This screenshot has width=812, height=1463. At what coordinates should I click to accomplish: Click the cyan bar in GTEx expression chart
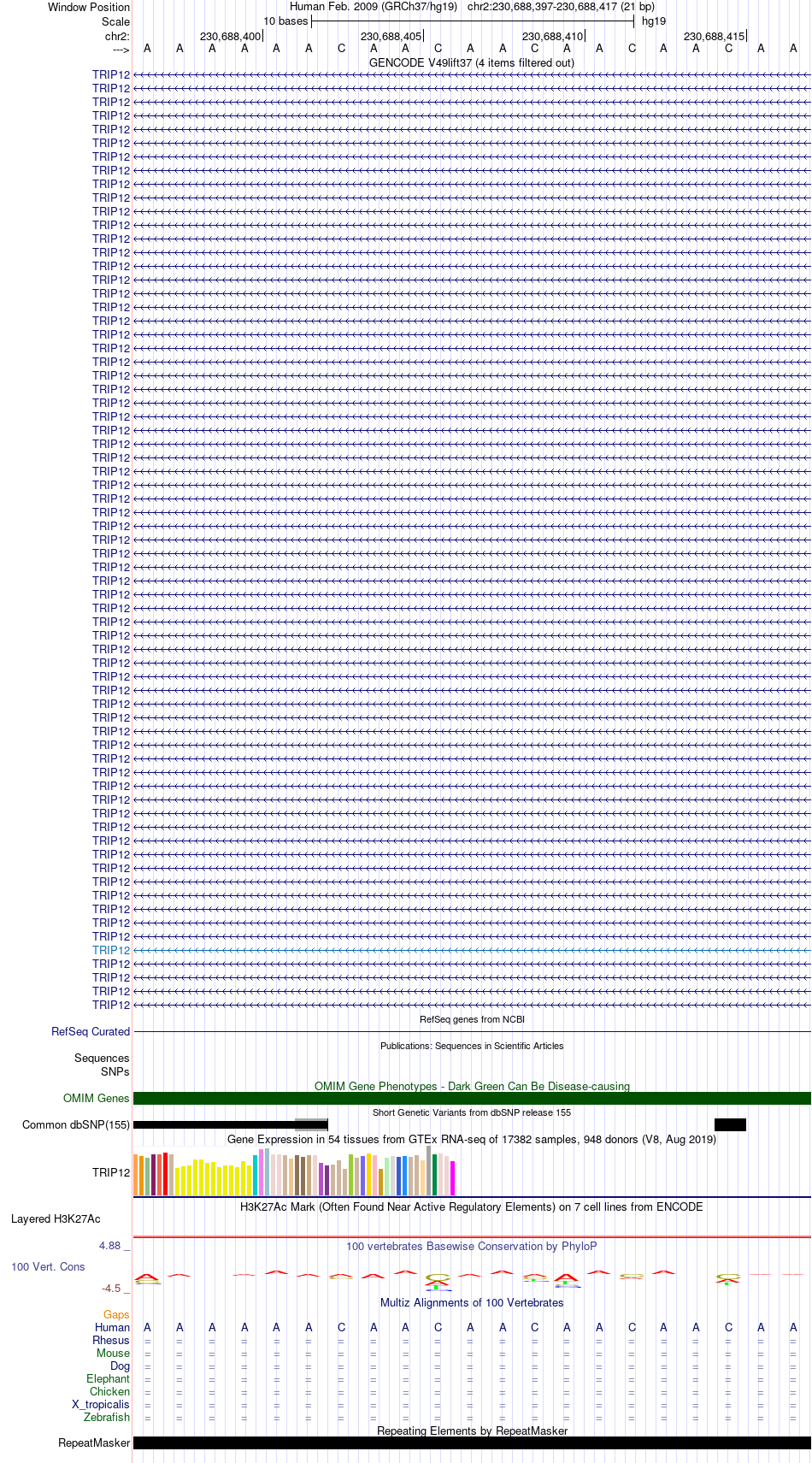(x=255, y=1175)
